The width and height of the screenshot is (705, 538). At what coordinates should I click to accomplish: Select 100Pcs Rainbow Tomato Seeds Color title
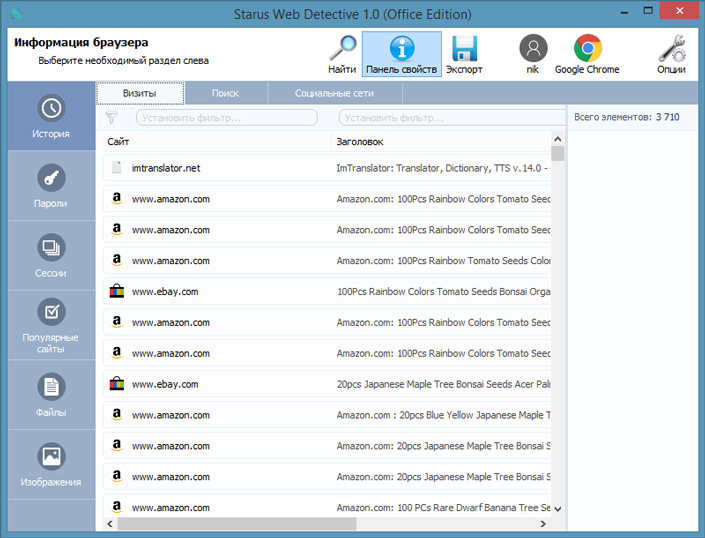pos(443,261)
